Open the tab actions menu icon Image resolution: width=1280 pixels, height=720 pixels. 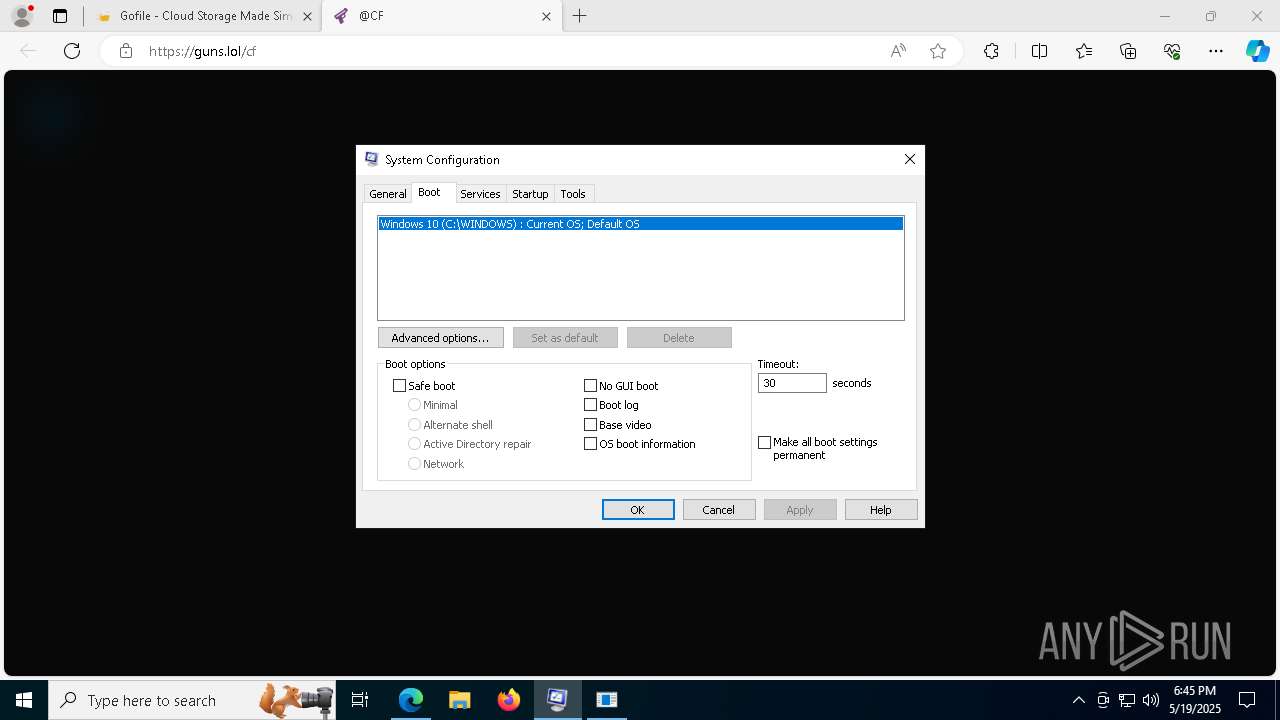click(x=60, y=16)
